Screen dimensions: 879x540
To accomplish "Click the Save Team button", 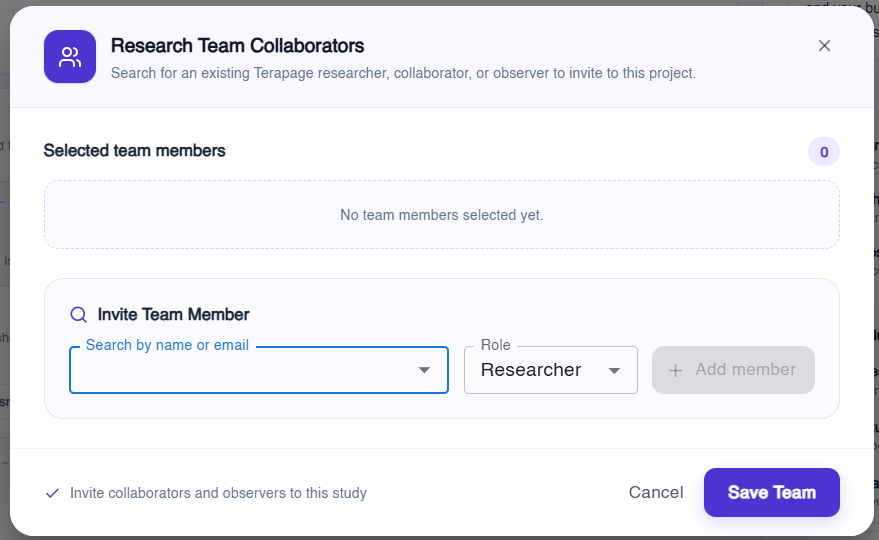I will pos(771,492).
